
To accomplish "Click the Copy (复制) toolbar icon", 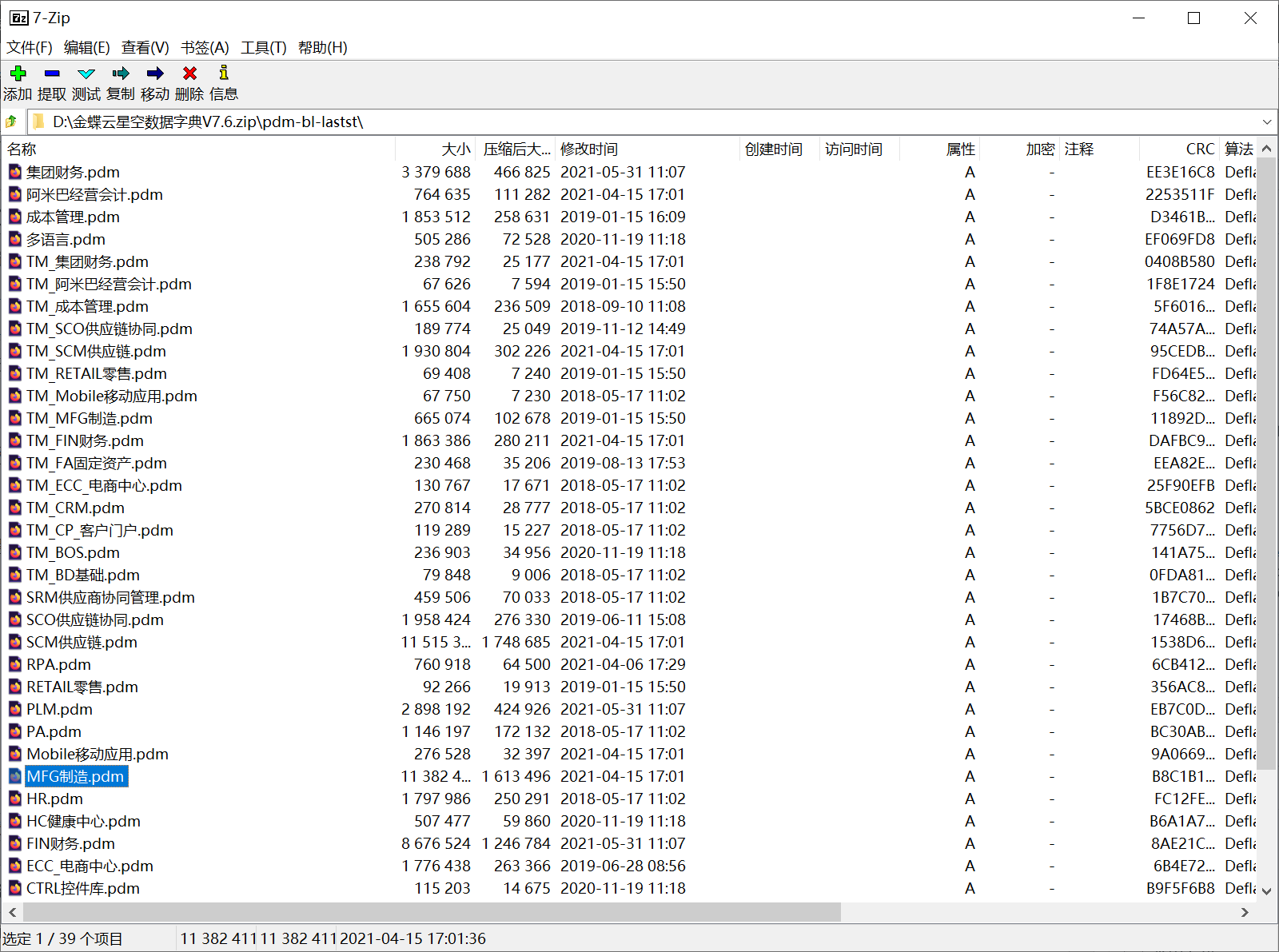I will pyautogui.click(x=121, y=74).
